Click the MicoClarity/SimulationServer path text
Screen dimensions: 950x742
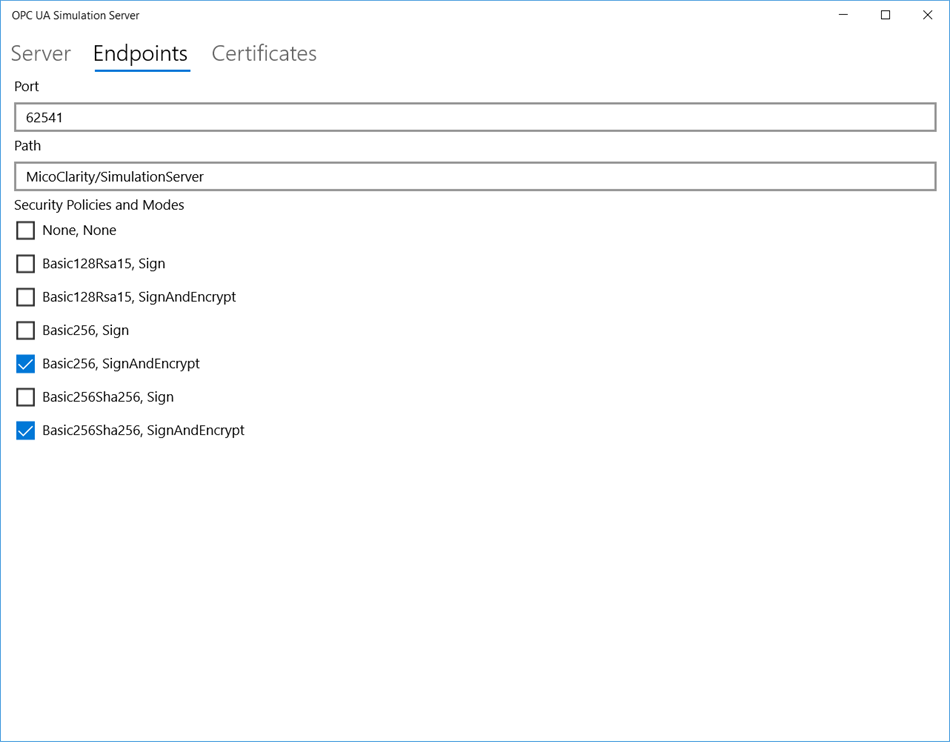[x=124, y=176]
